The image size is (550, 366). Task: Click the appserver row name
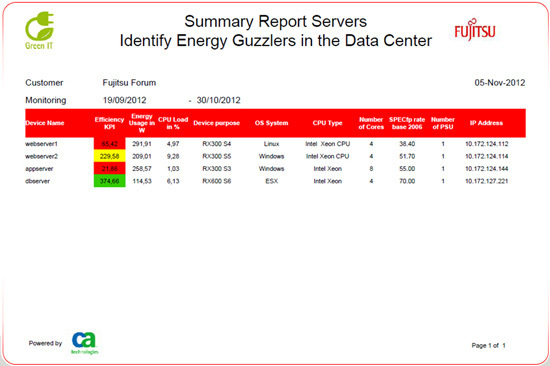click(x=39, y=169)
